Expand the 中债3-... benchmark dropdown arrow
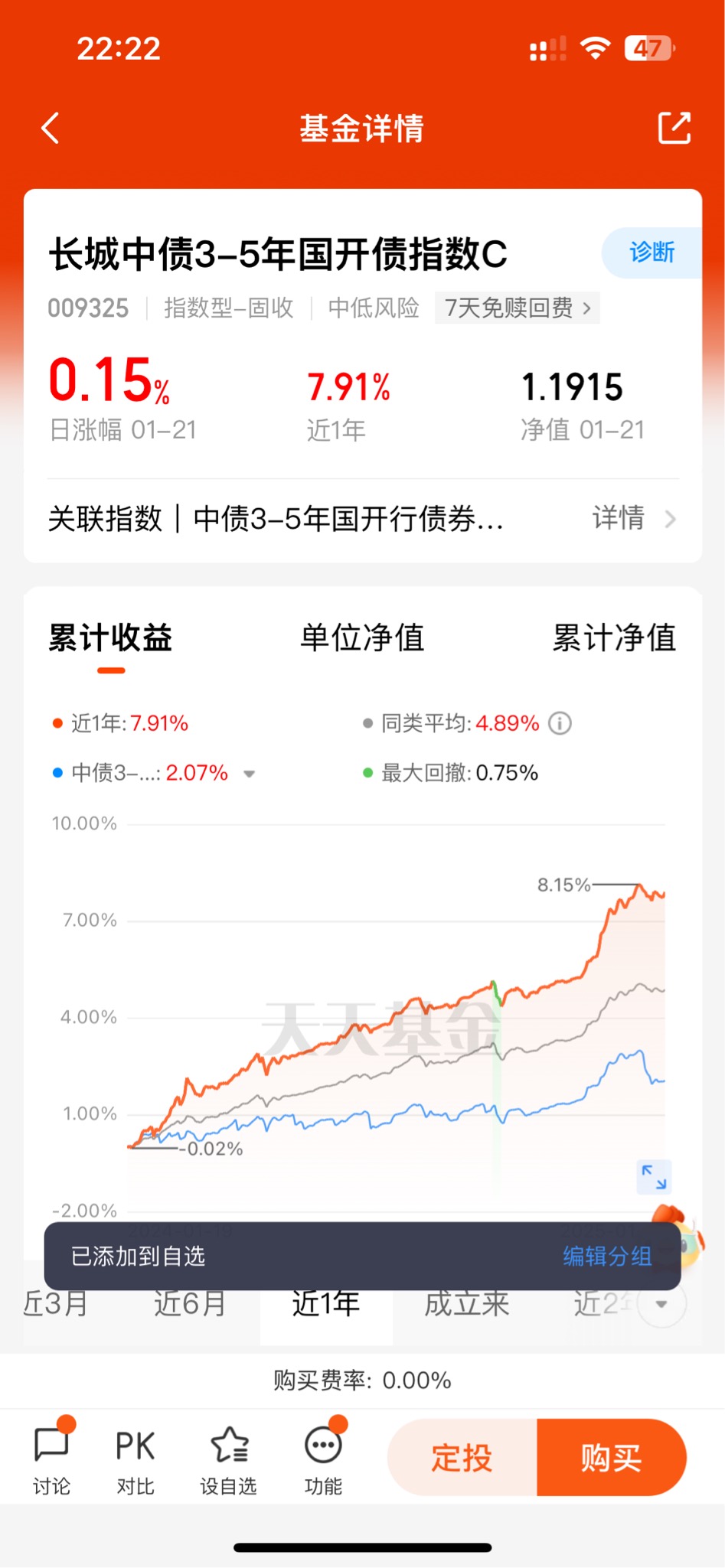This screenshot has height=1568, width=725. coord(249,774)
